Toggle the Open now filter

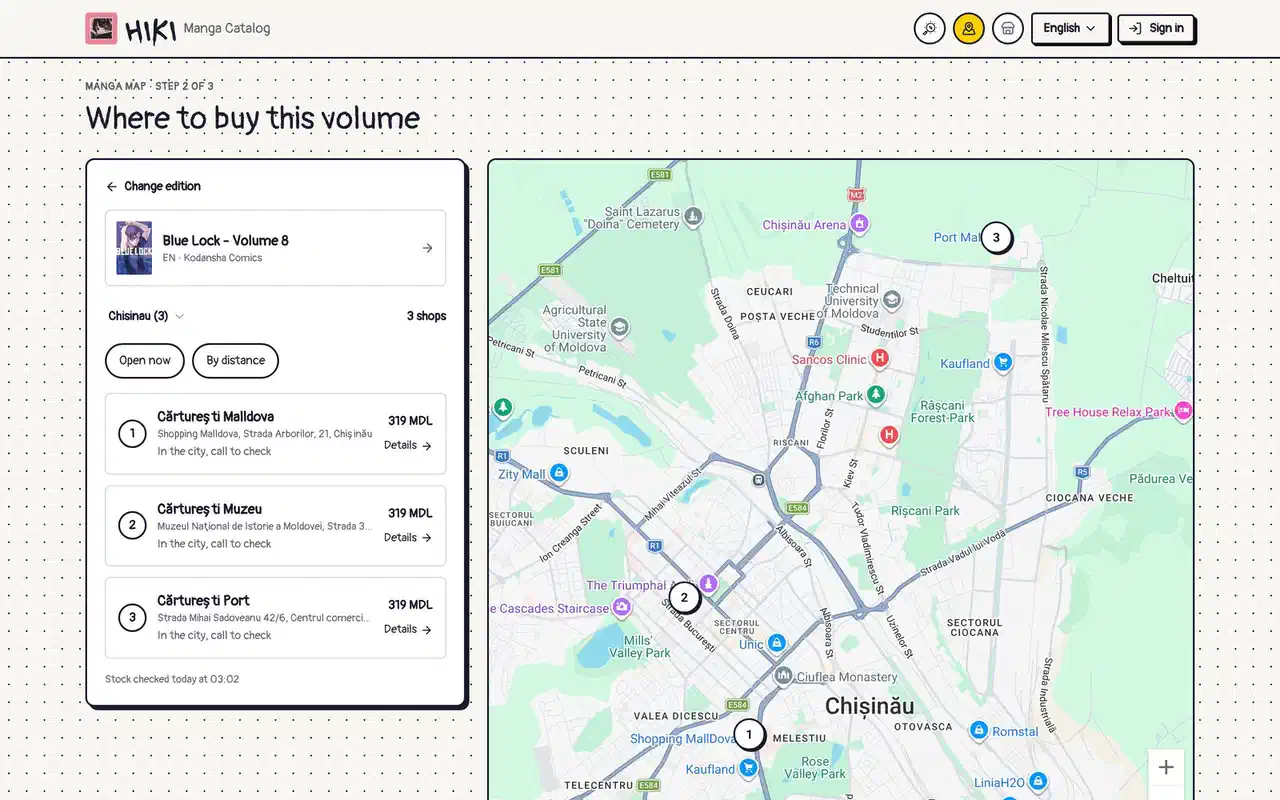145,360
